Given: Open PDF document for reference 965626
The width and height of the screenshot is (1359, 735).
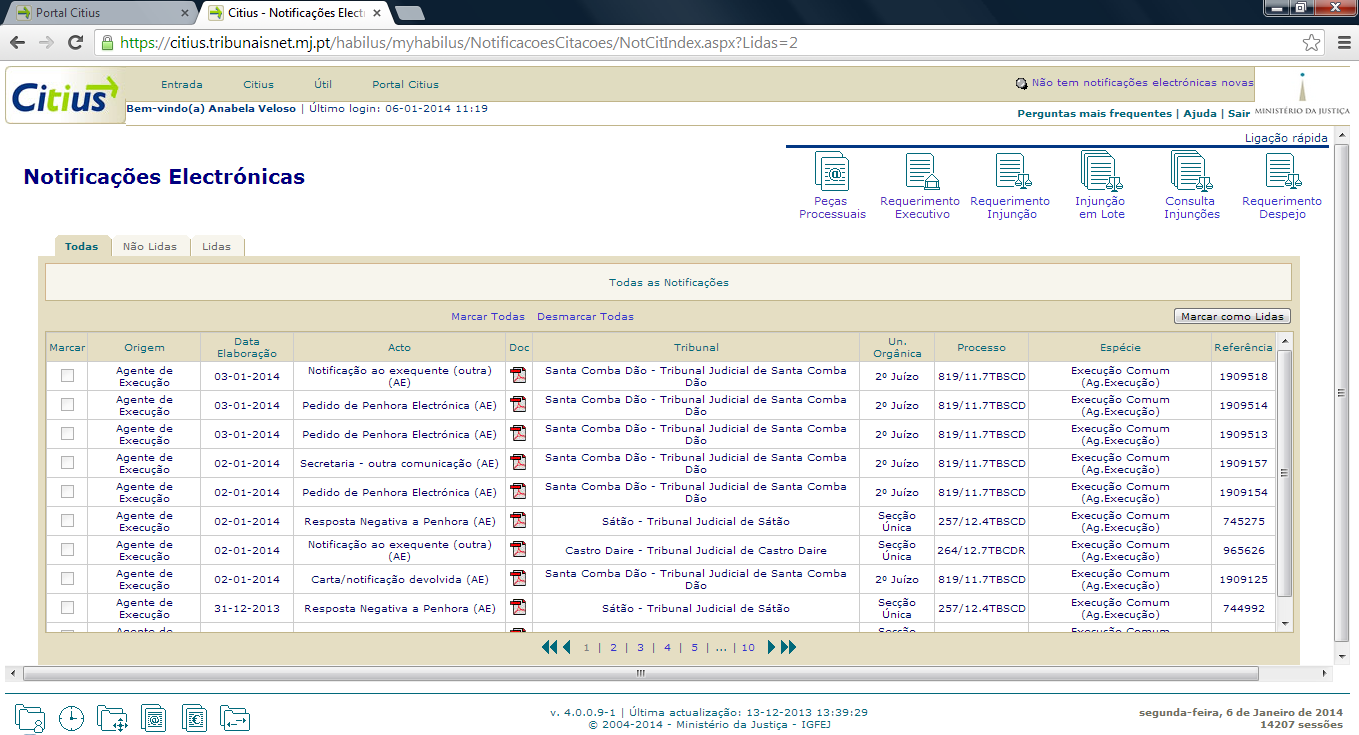Looking at the screenshot, I should [518, 550].
